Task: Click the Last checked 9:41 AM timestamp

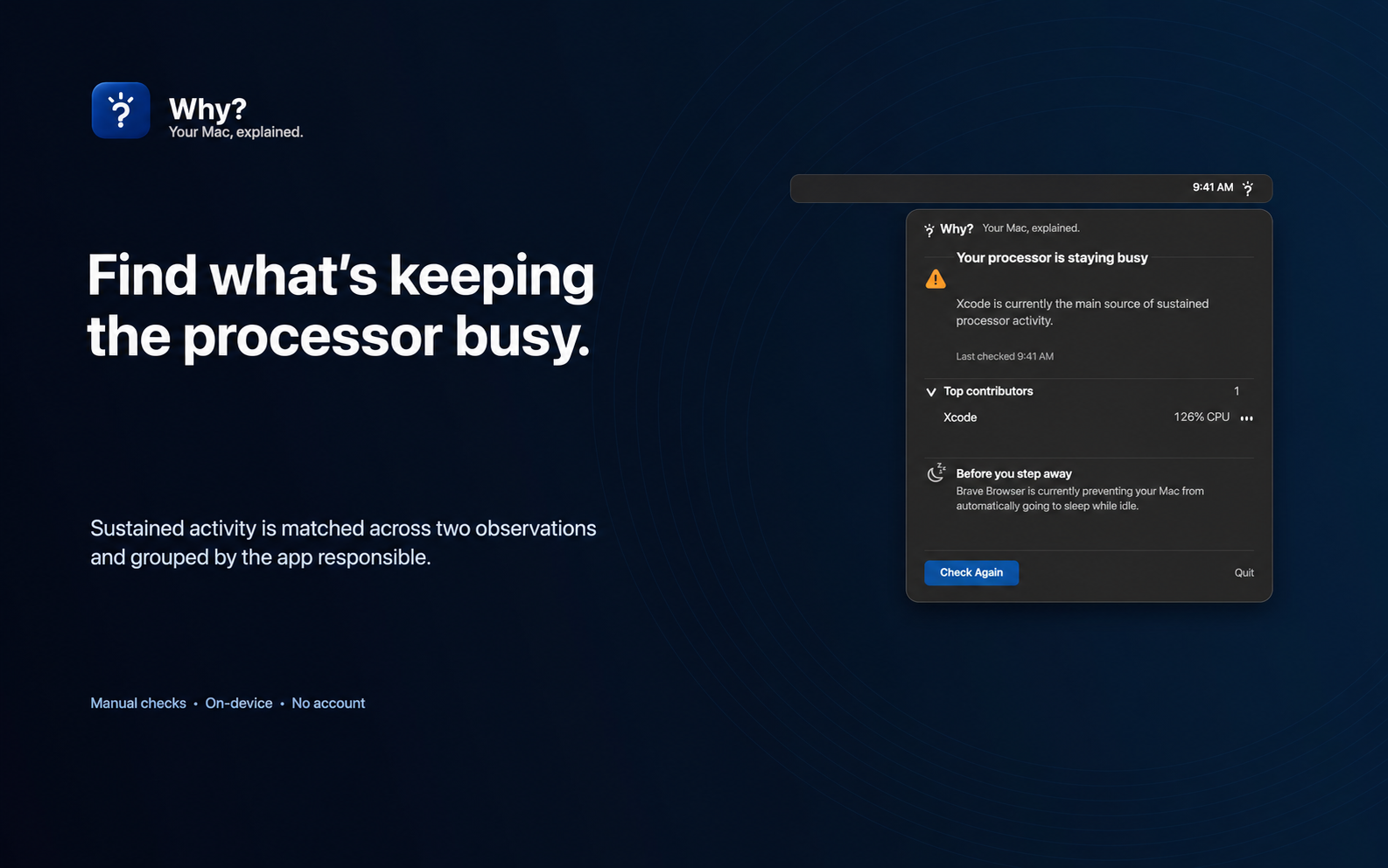Action: coord(1005,357)
